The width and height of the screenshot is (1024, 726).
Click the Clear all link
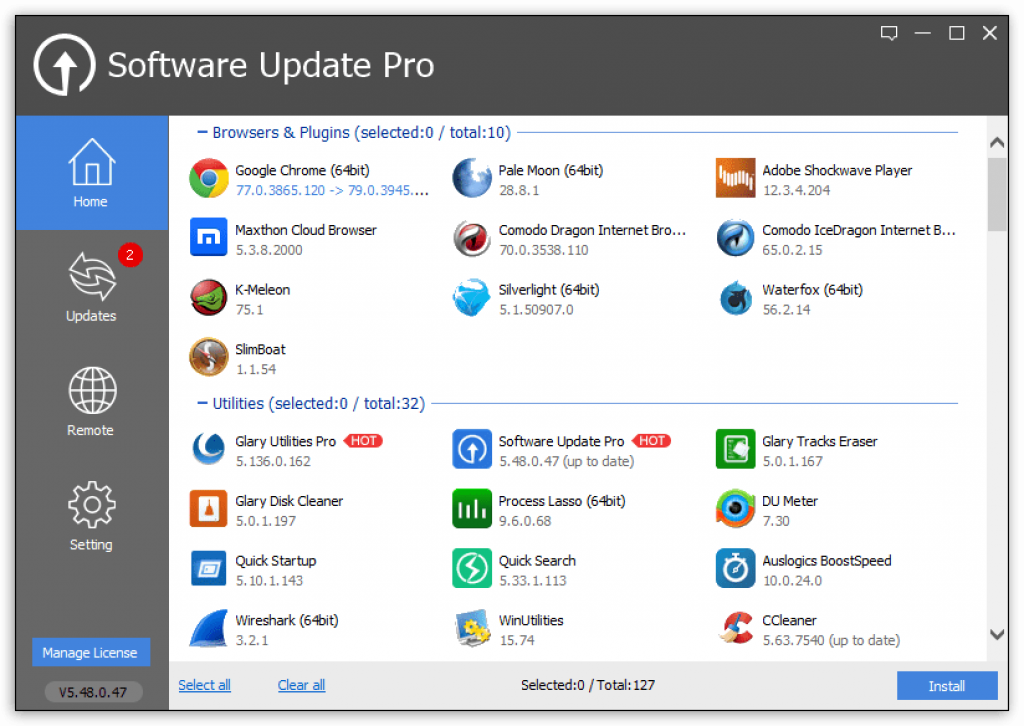pos(301,685)
